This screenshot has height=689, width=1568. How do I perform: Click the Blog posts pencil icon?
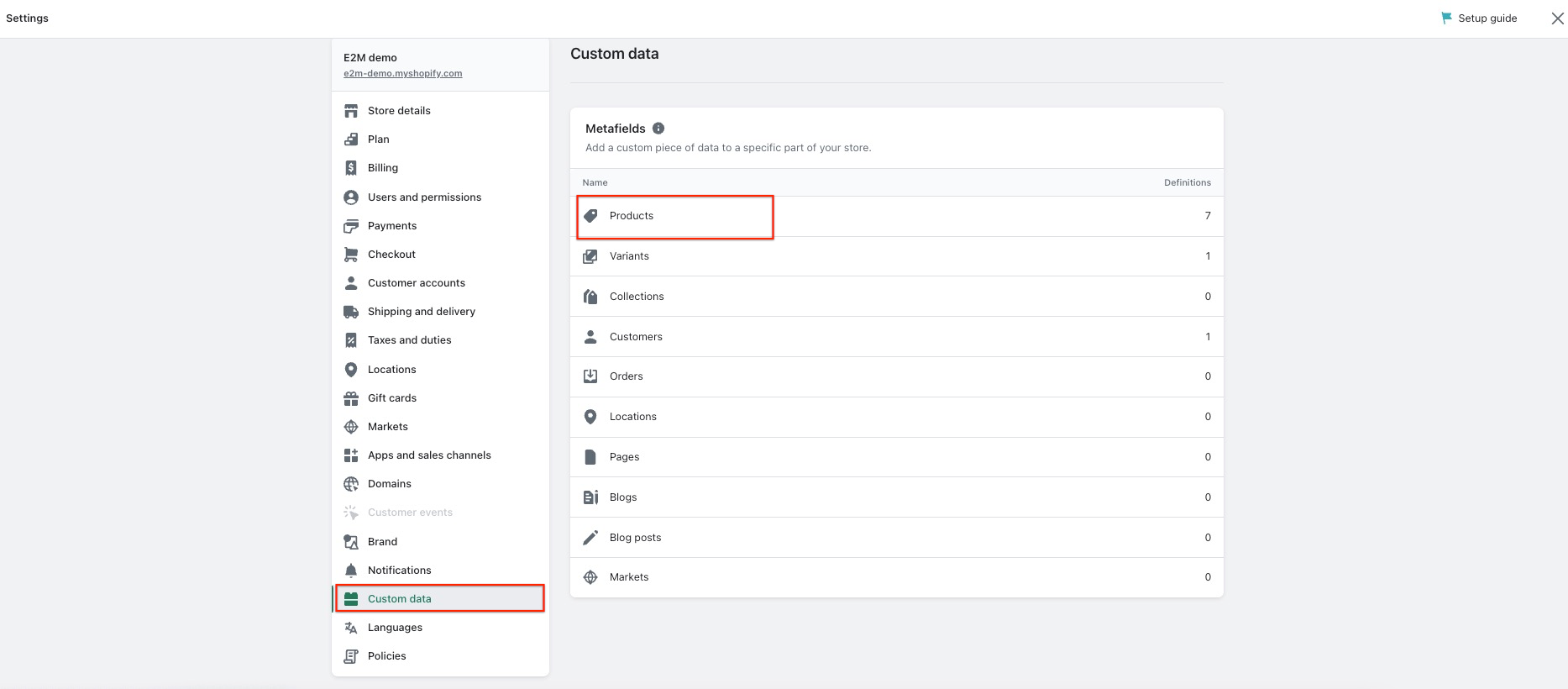590,538
